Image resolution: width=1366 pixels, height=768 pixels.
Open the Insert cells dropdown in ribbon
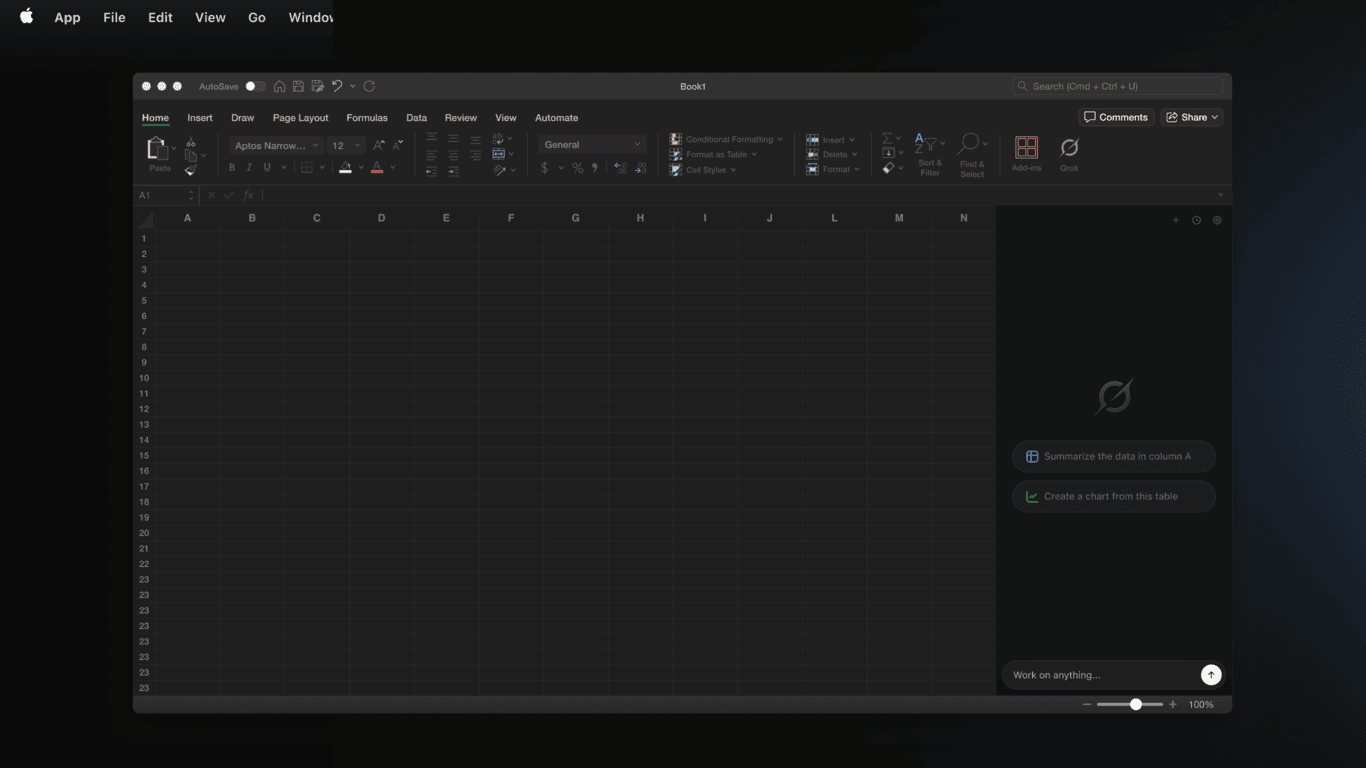click(x=831, y=140)
